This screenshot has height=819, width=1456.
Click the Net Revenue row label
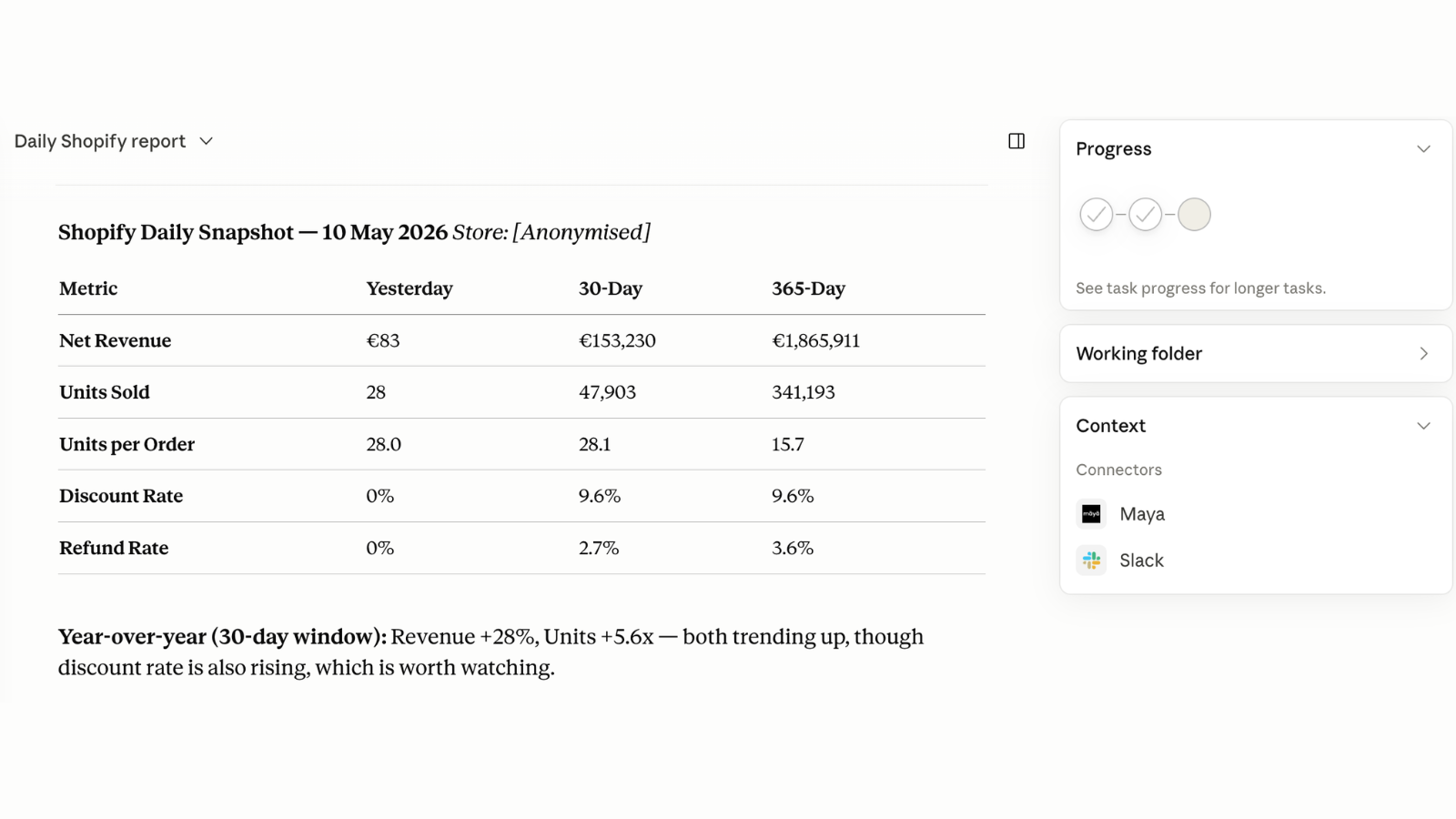point(116,340)
